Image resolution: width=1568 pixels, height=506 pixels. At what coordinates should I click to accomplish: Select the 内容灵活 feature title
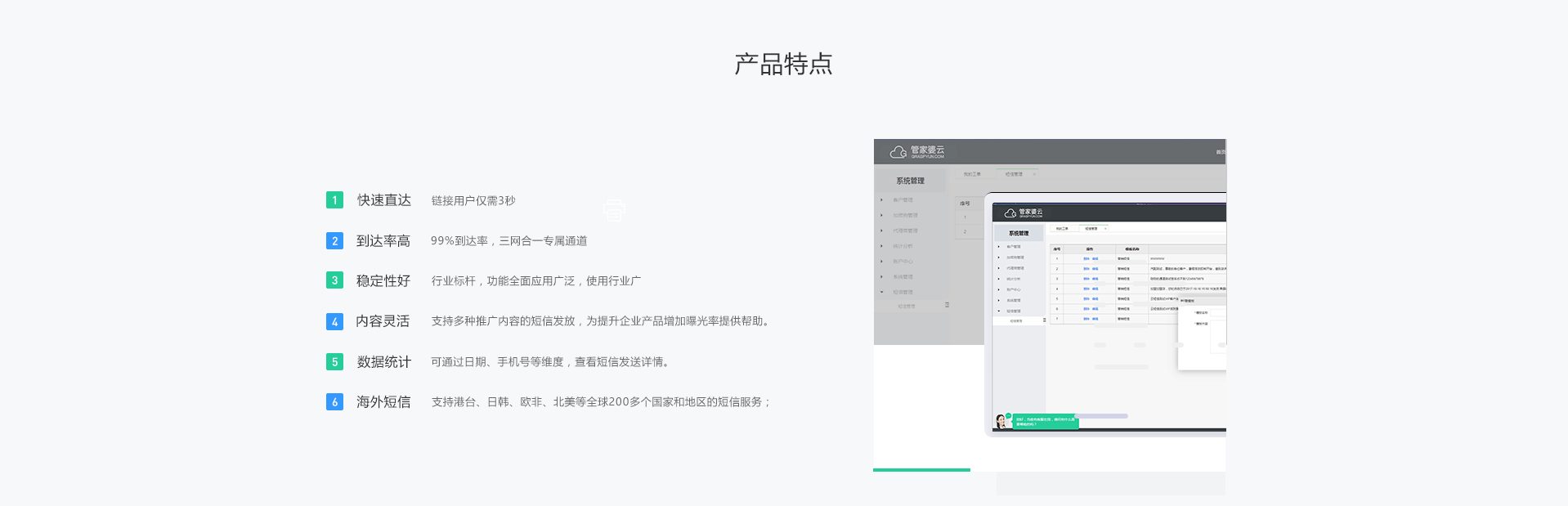click(x=383, y=321)
